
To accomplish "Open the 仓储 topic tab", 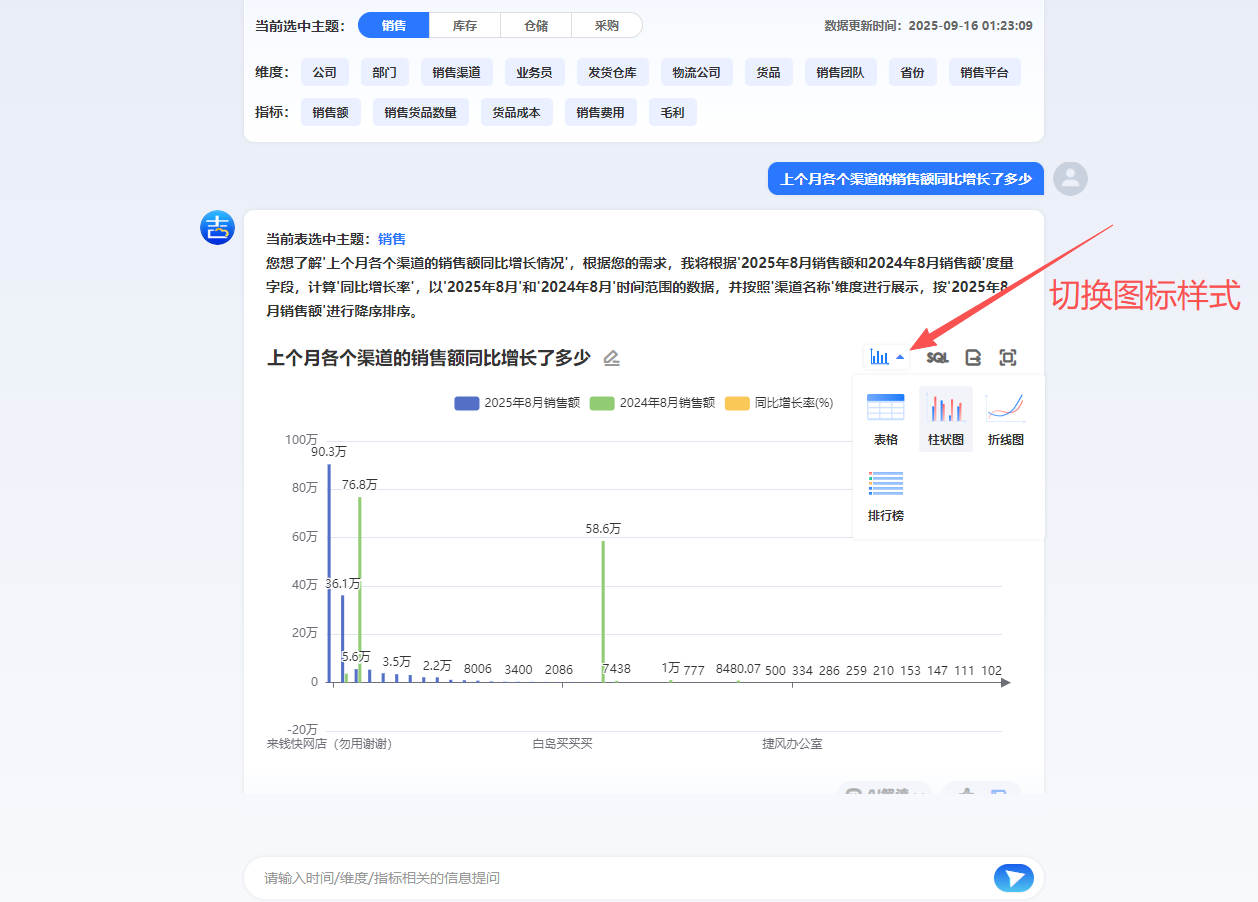I will pos(535,25).
